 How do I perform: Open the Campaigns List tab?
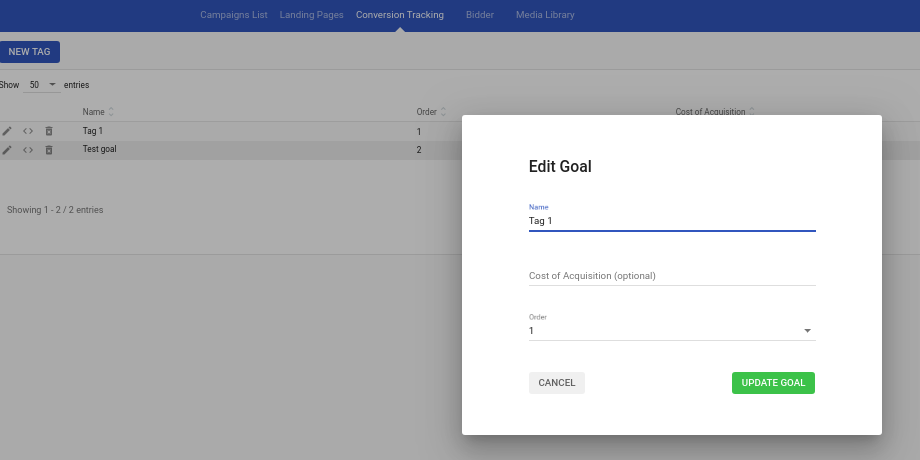(234, 15)
